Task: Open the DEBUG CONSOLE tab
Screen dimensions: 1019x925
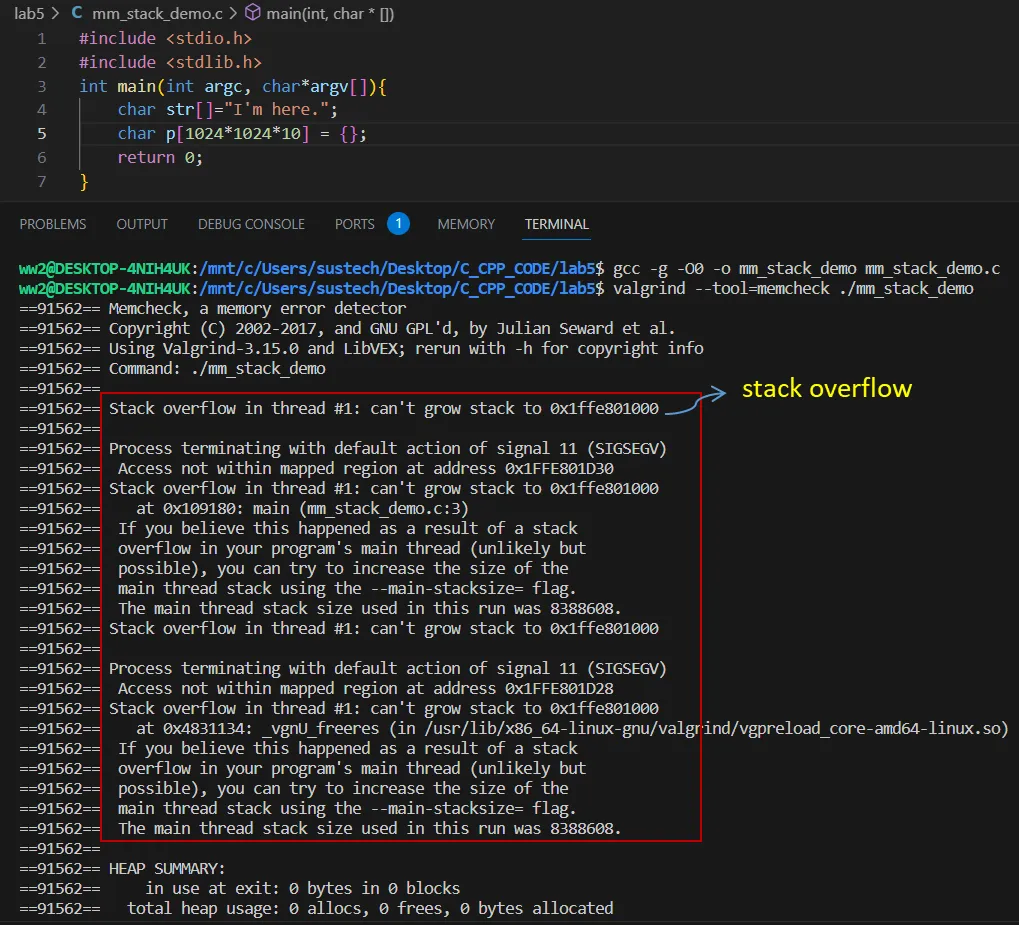Action: pos(251,224)
